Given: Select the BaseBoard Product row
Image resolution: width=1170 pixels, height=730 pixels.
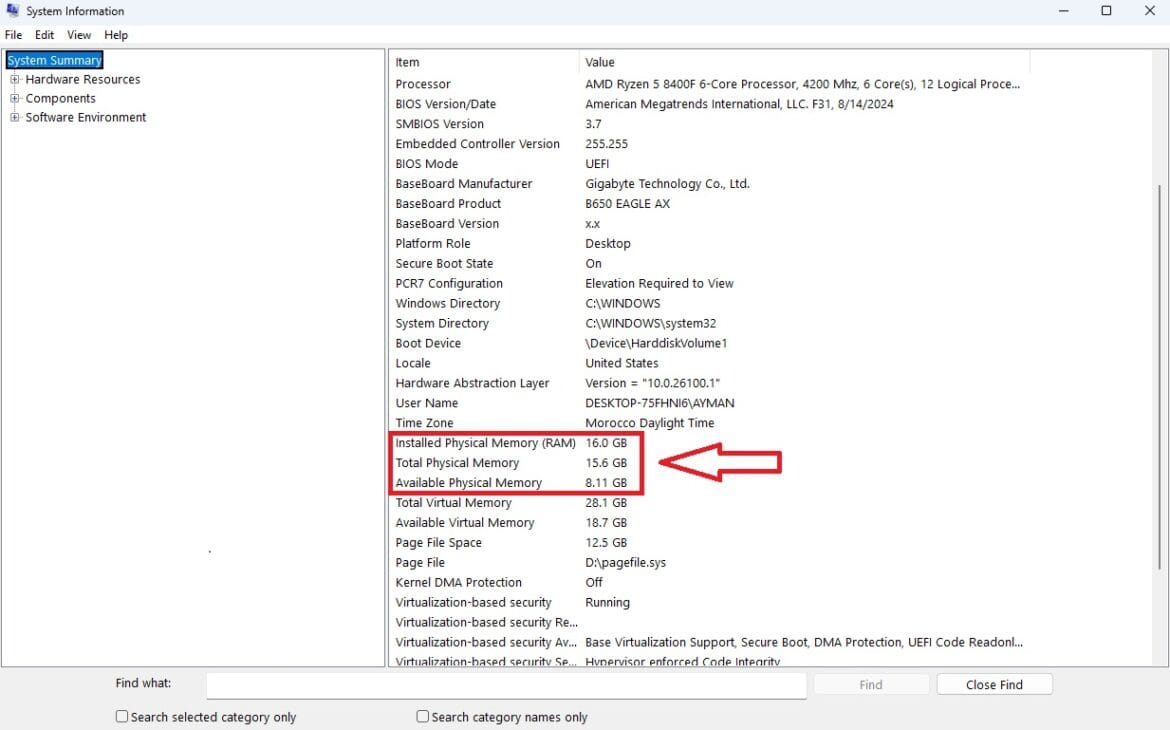Looking at the screenshot, I should [x=709, y=204].
